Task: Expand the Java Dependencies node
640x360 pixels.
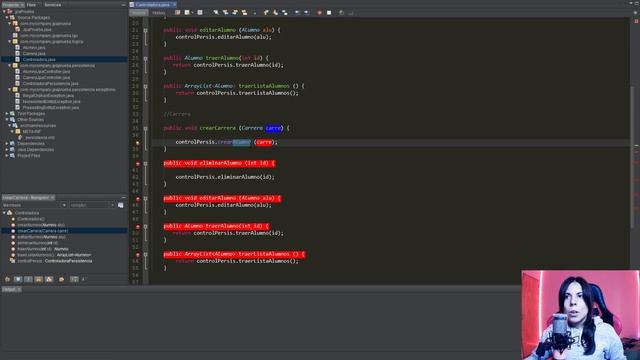Action: [7, 149]
